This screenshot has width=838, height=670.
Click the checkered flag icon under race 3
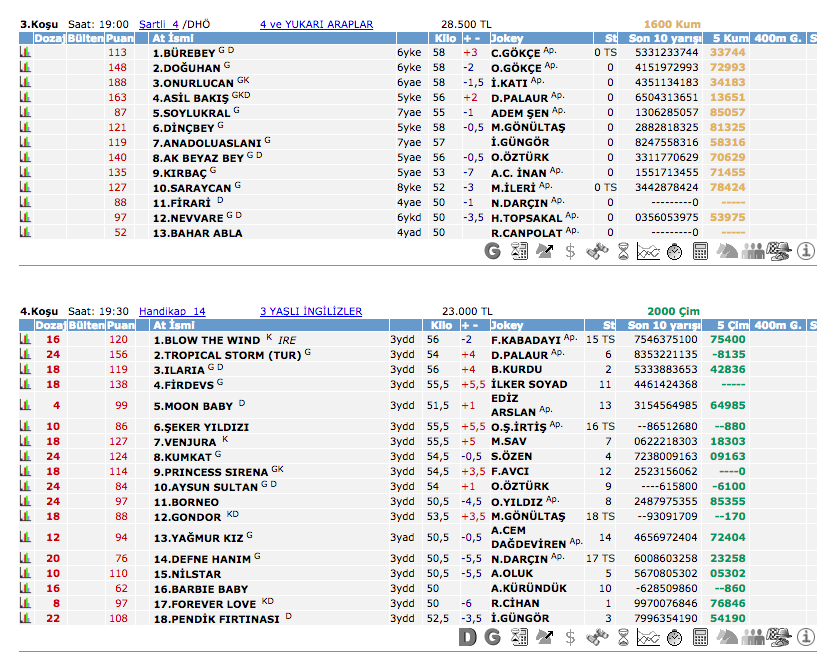[780, 251]
